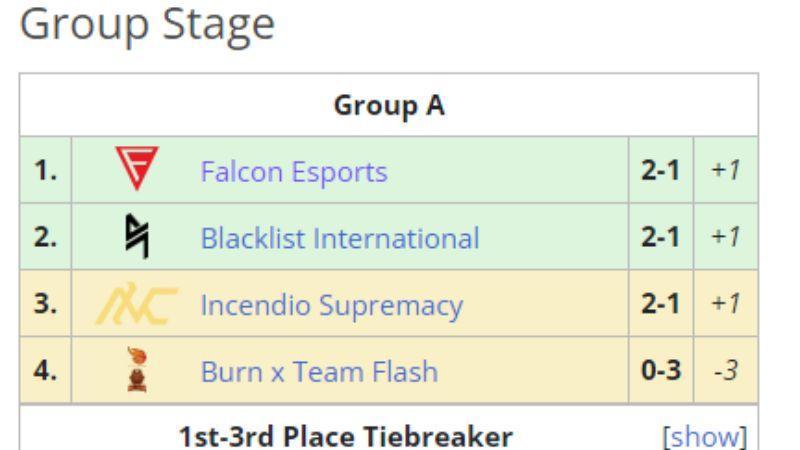Open the Blacklist International team link
This screenshot has height=450, width=800.
point(340,238)
